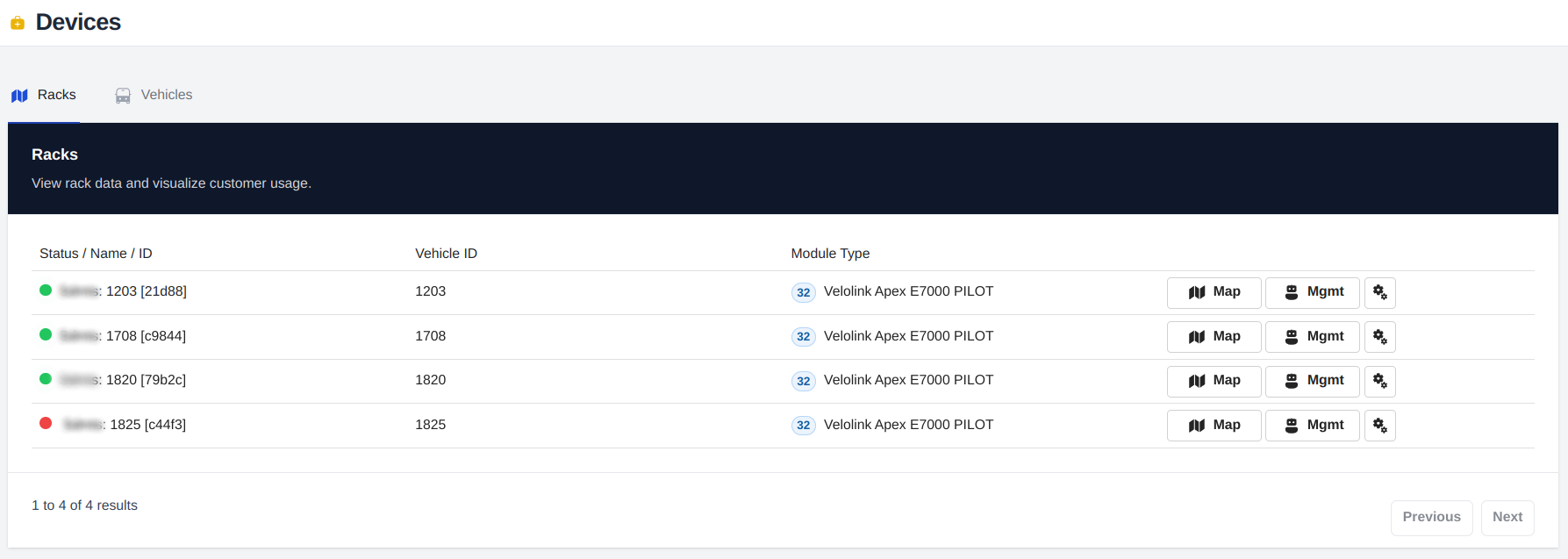This screenshot has height=559, width=1568.
Task: Open settings gears icon for rack 1708
Action: pyautogui.click(x=1379, y=337)
